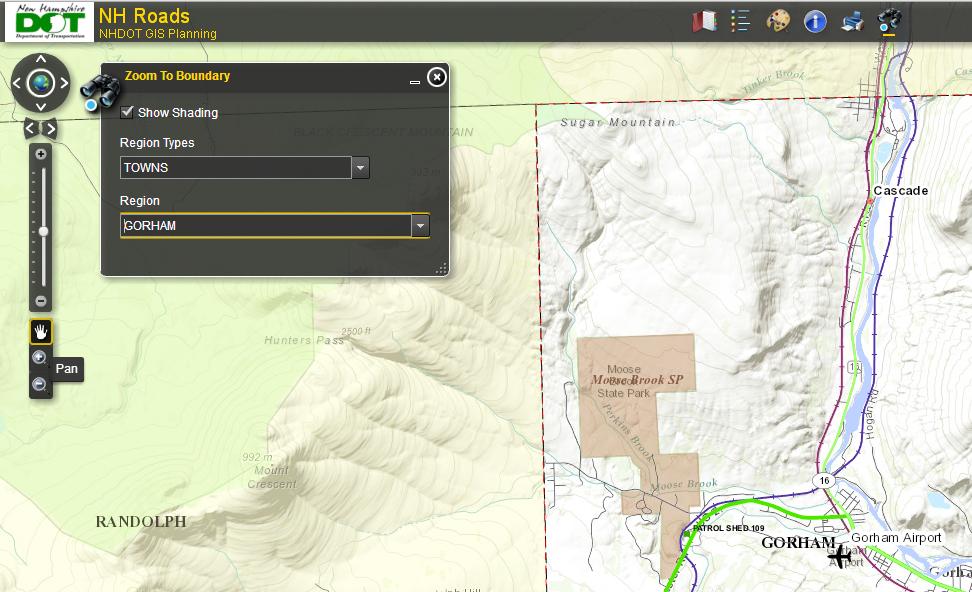Go to next map extent
The image size is (972, 592).
tap(51, 129)
